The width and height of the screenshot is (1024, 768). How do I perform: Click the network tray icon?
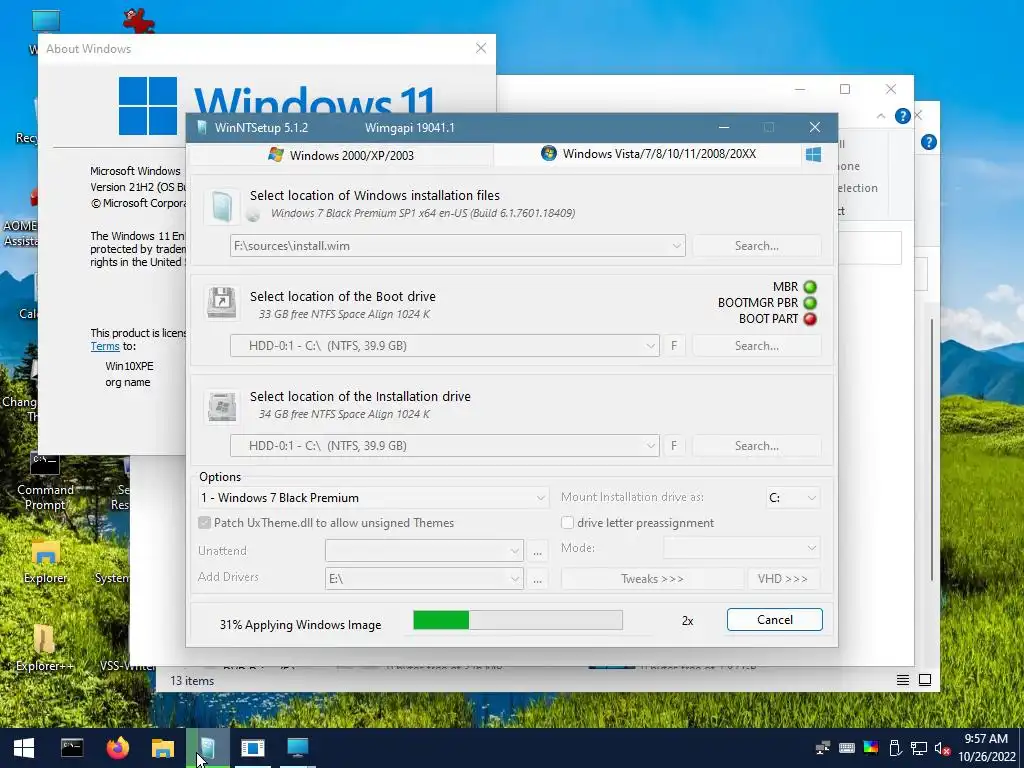point(918,748)
